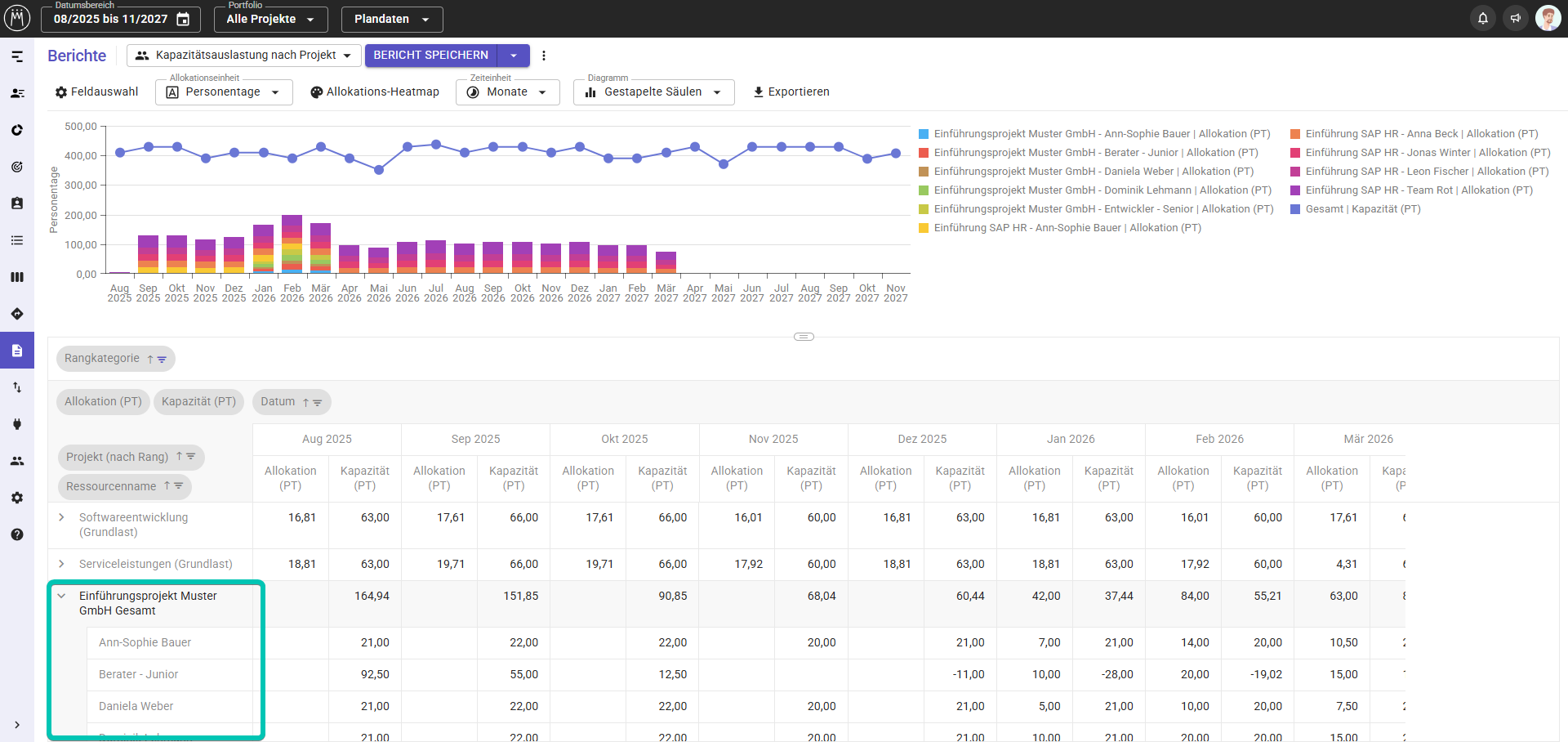Screen dimensions: 1568x742
Task: Click the announcements megaphone icon
Action: click(1516, 18)
